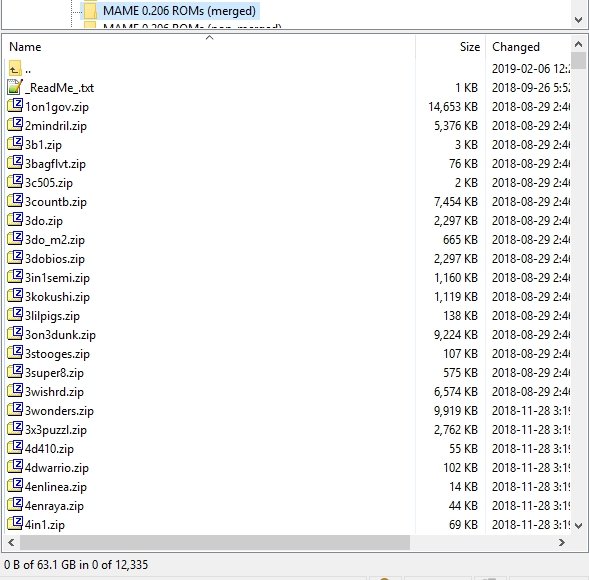Image resolution: width=589 pixels, height=580 pixels.
Task: Click the 9,919 KB size value
Action: pos(456,411)
